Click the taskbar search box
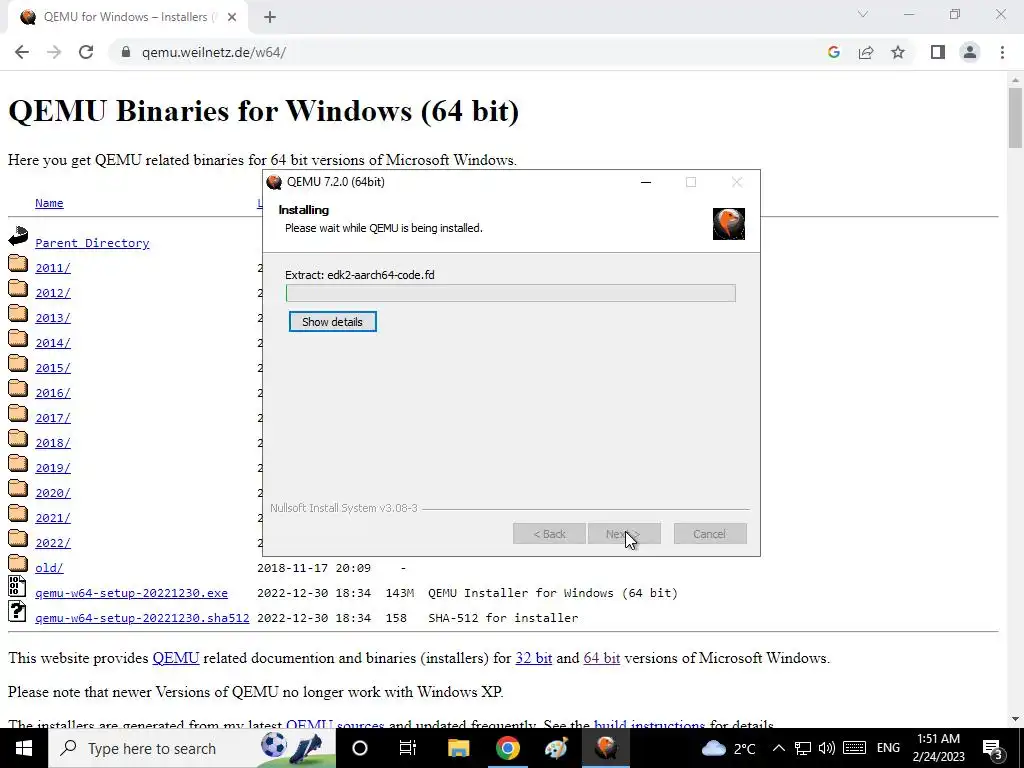 coord(191,748)
